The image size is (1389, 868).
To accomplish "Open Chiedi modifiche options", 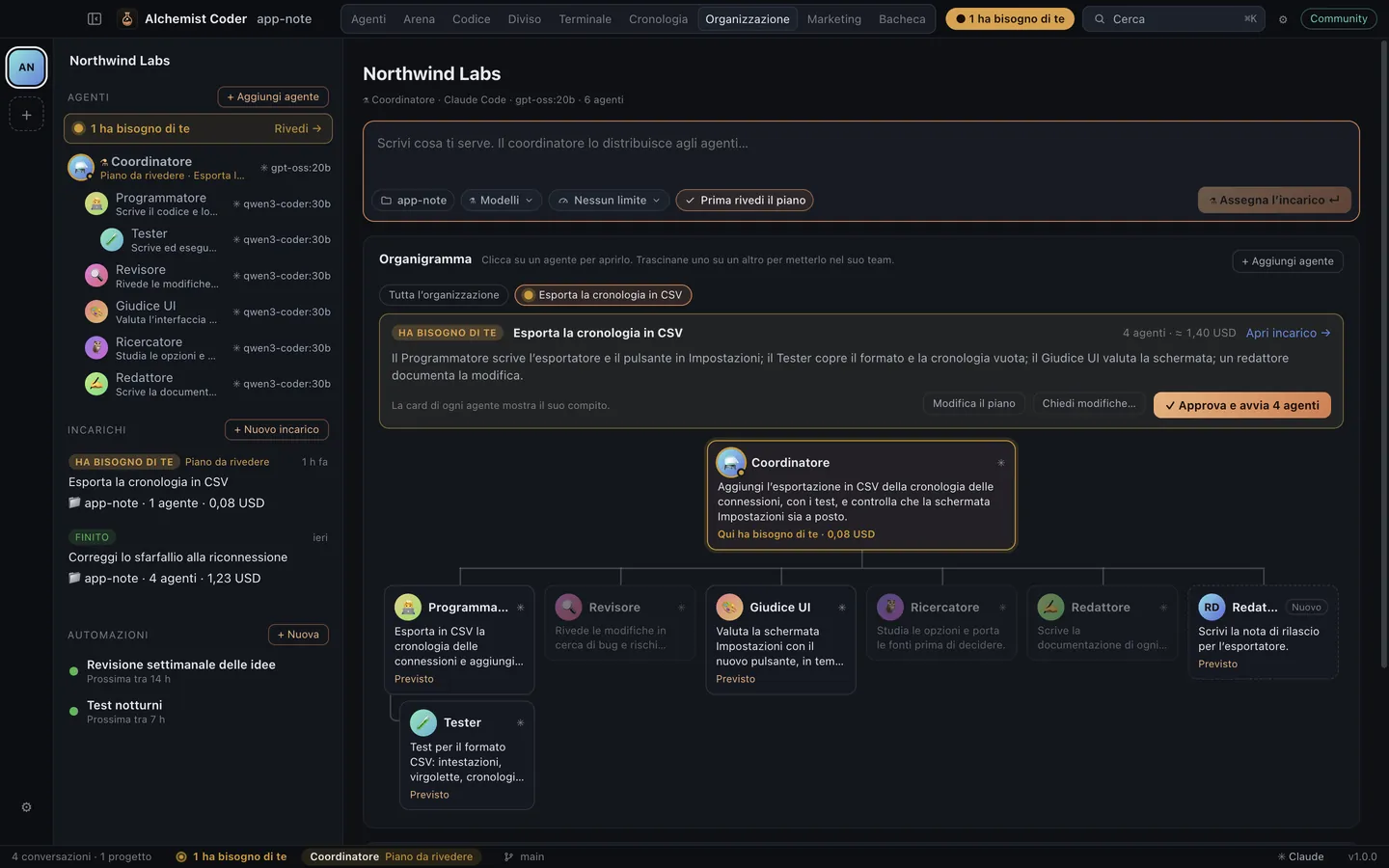I will [x=1089, y=403].
